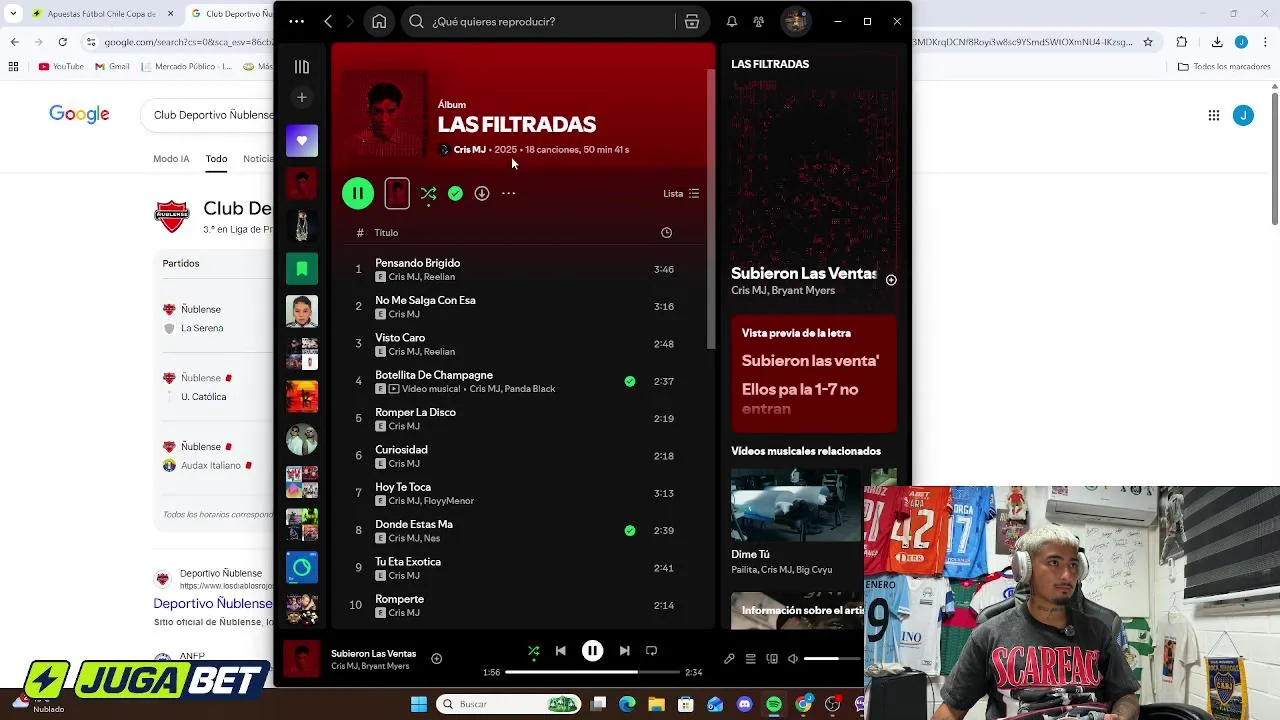Image resolution: width=1280 pixels, height=720 pixels.
Task: Download the LAS FILTRADAS album
Action: (482, 193)
